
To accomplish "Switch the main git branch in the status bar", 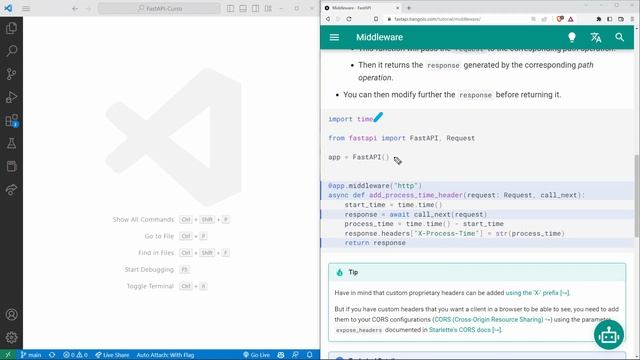I will click(x=31, y=355).
